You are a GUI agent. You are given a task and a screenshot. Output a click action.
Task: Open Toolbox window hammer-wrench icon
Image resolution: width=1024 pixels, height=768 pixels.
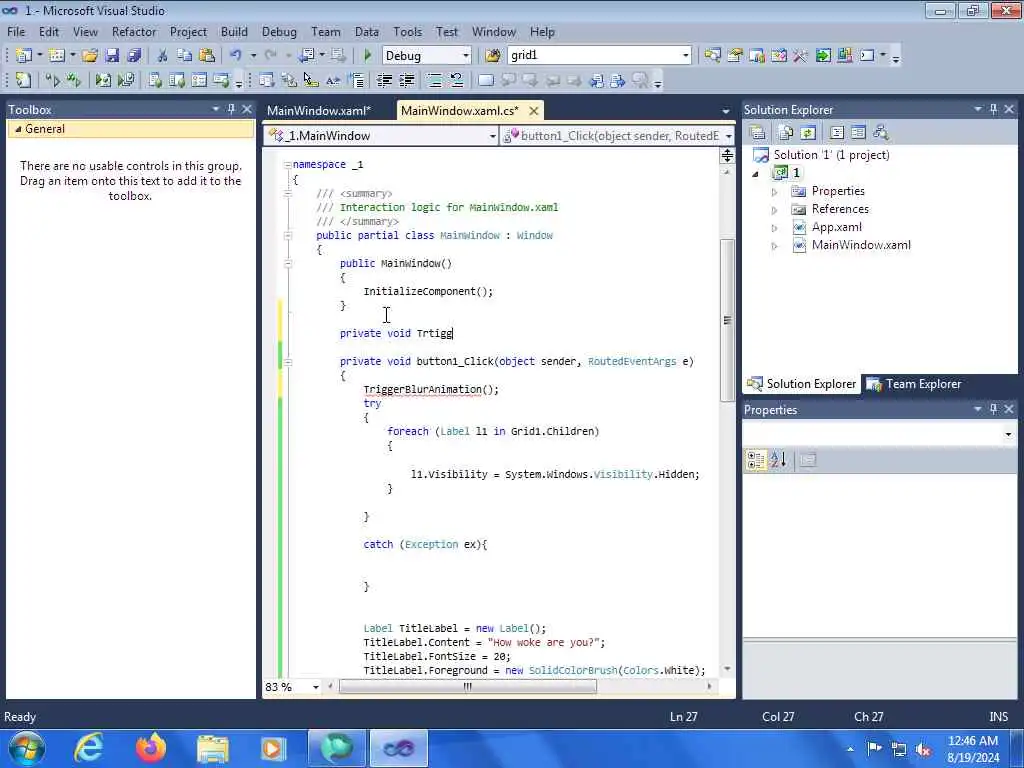800,56
